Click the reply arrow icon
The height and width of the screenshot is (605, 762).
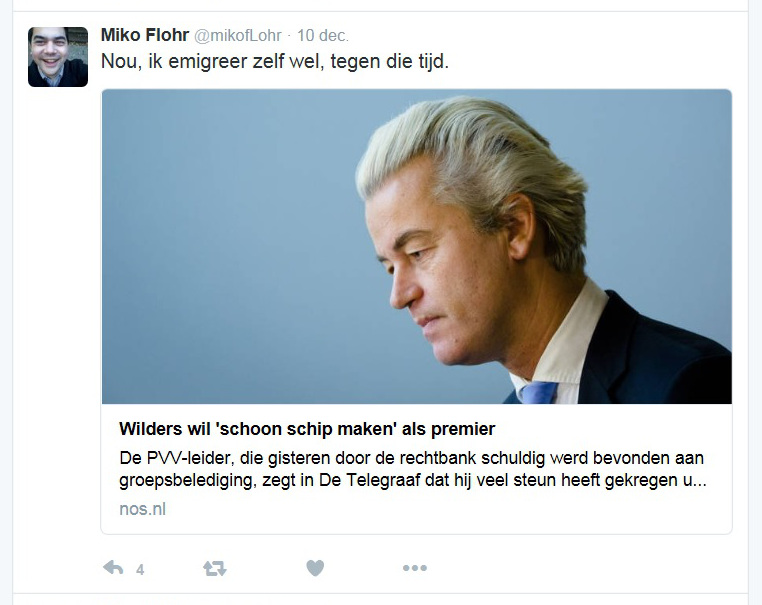point(113,568)
